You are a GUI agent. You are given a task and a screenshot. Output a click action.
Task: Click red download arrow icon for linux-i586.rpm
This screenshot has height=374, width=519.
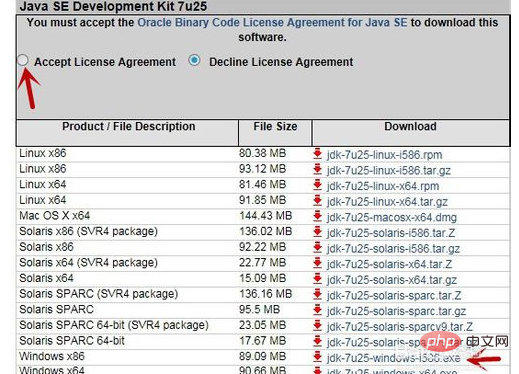point(317,154)
